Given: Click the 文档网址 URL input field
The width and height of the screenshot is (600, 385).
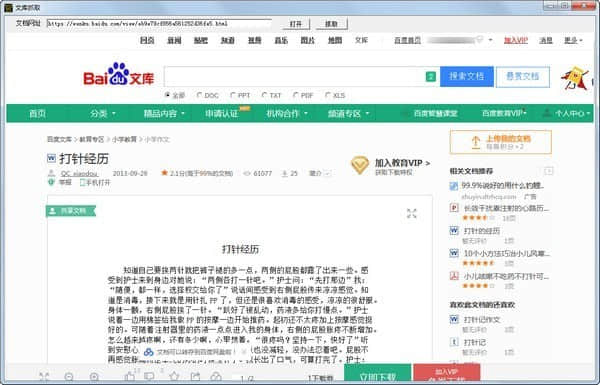Looking at the screenshot, I should pyautogui.click(x=159, y=24).
